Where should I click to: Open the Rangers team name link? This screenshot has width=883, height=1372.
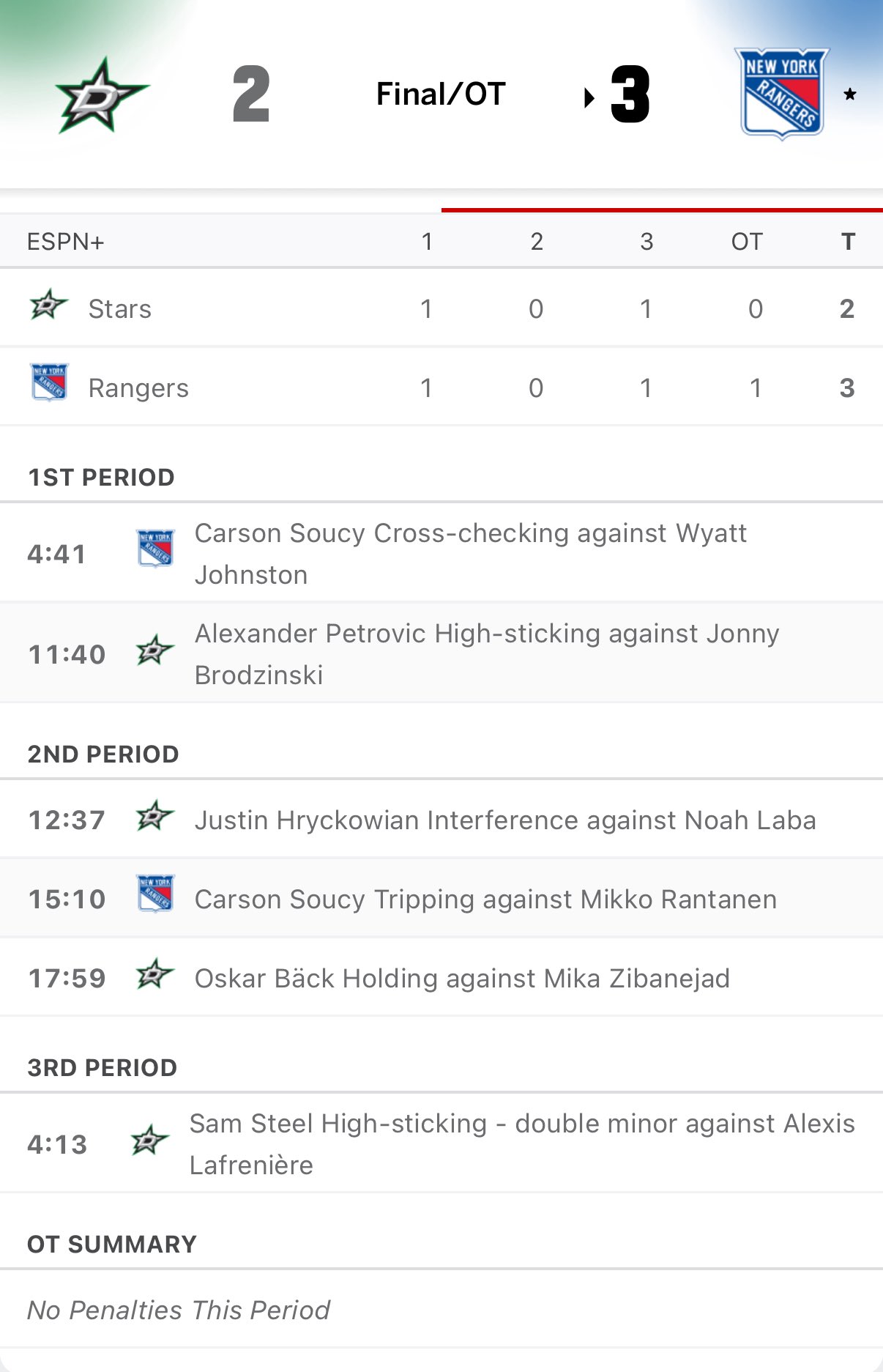(138, 388)
